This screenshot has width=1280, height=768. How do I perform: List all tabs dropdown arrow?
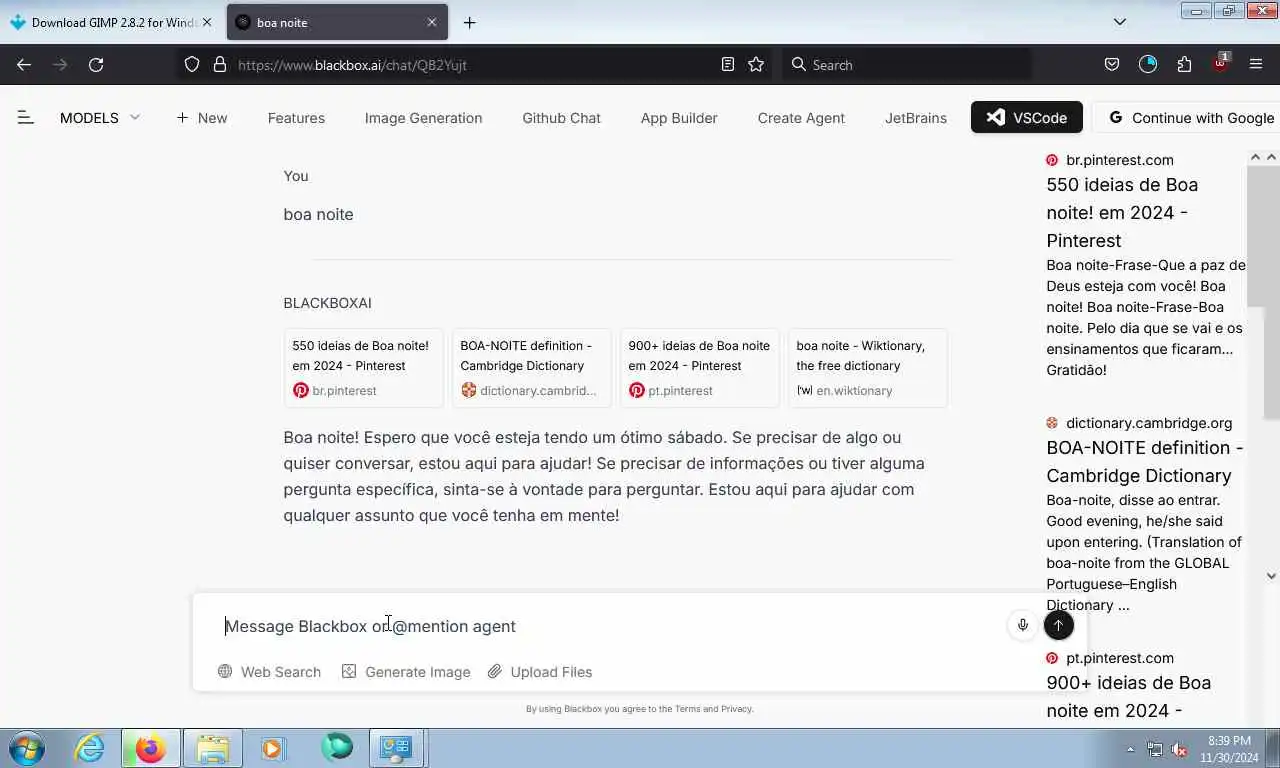tap(1120, 22)
